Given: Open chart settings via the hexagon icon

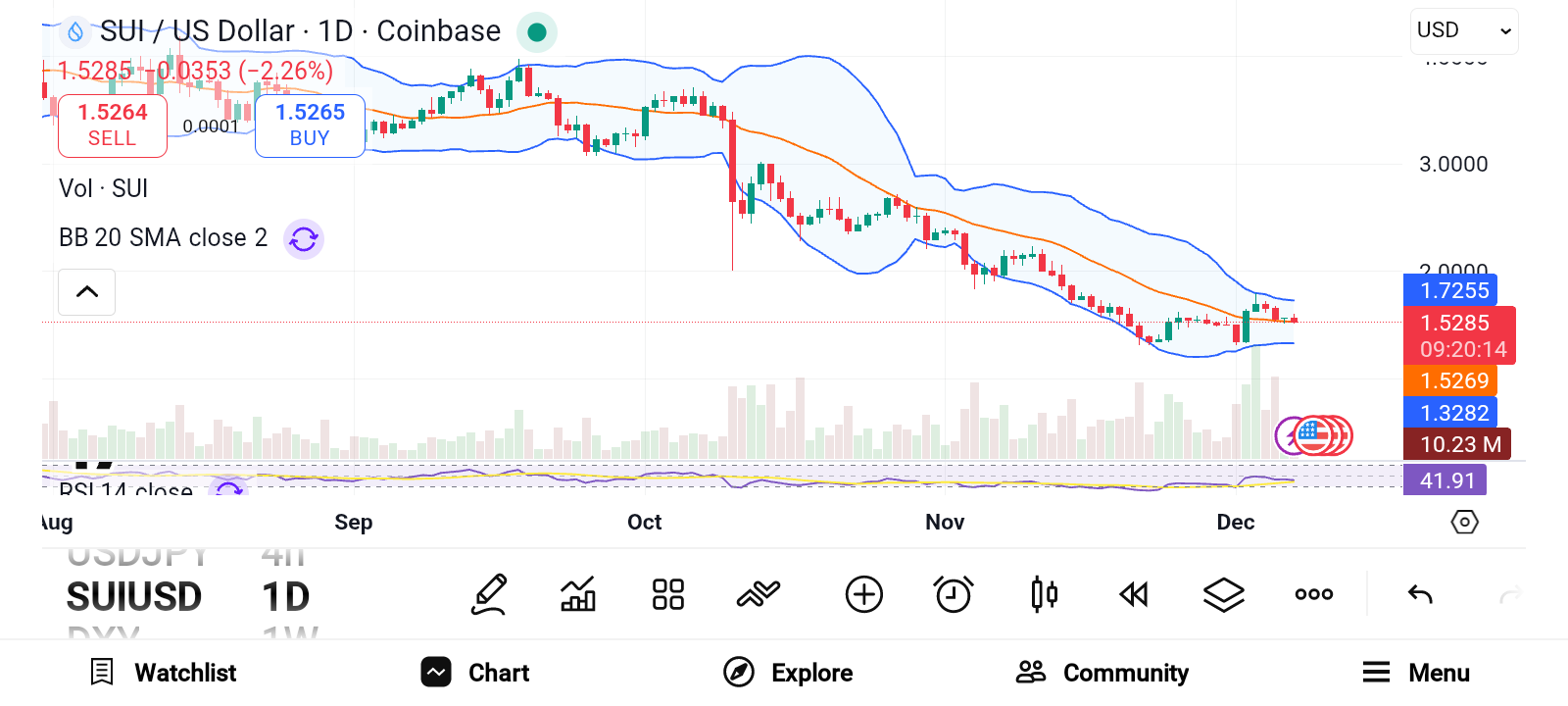Looking at the screenshot, I should 1464,523.
